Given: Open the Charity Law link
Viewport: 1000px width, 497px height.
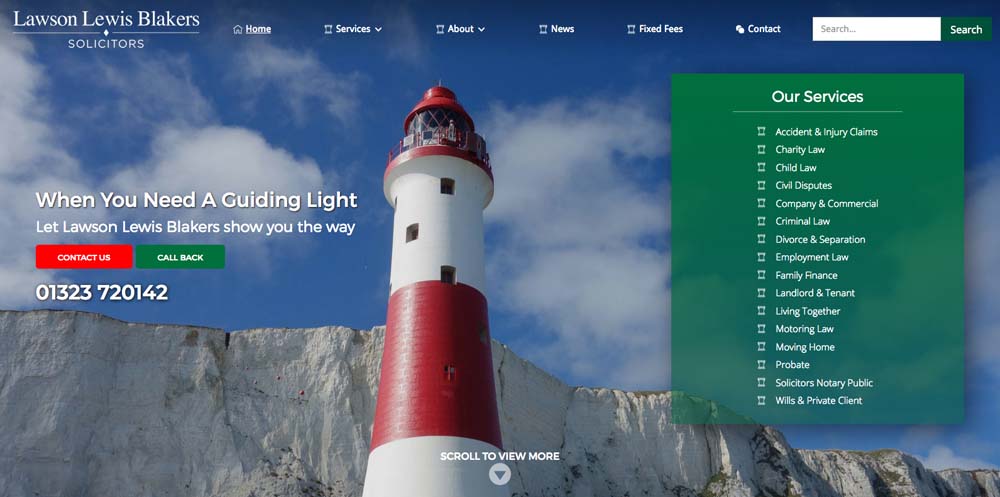Looking at the screenshot, I should click(x=800, y=150).
